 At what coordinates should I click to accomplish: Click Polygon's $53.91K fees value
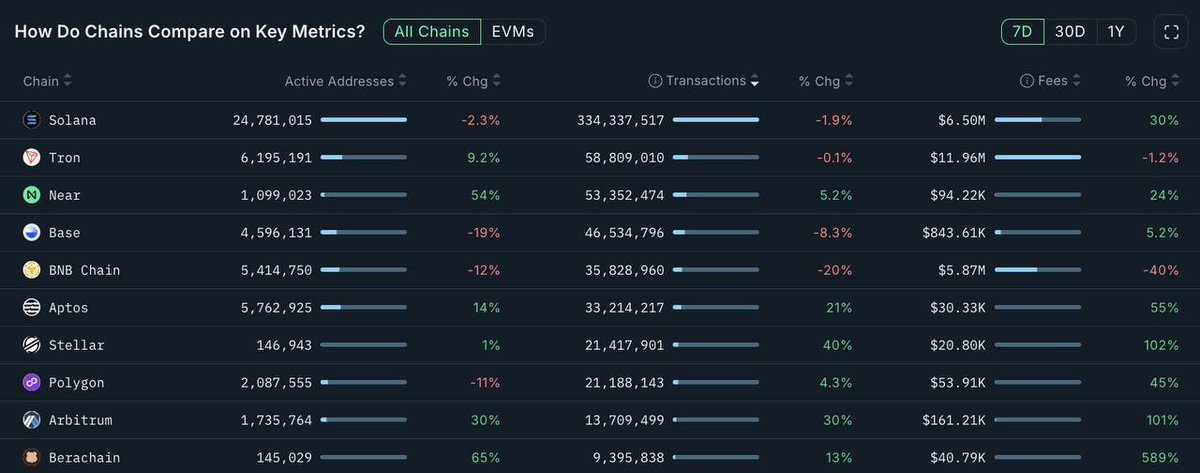pos(958,383)
